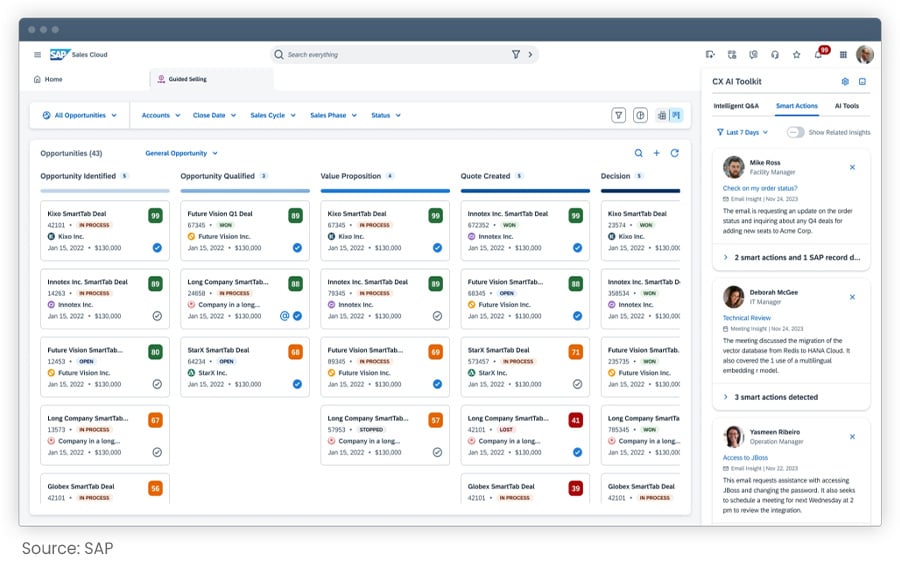Switch to the Intelligent Q&A tab

(x=736, y=106)
